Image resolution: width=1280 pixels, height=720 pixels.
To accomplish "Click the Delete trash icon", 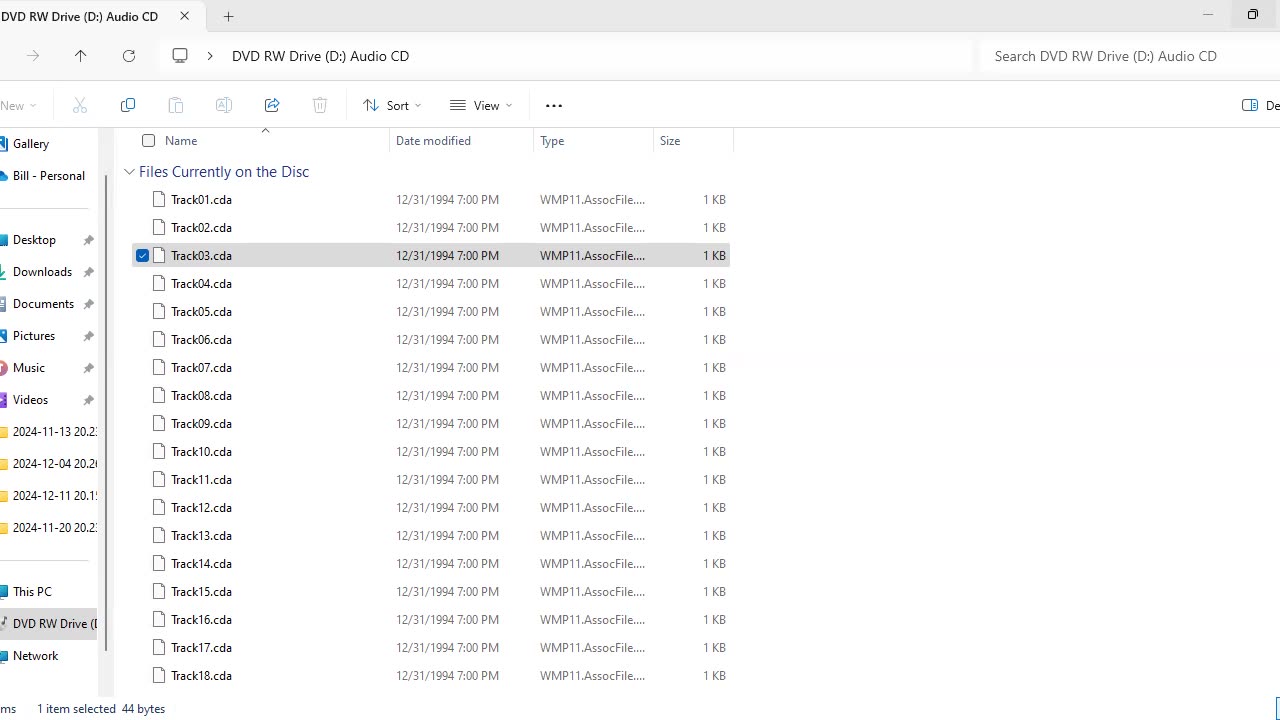I will (320, 105).
